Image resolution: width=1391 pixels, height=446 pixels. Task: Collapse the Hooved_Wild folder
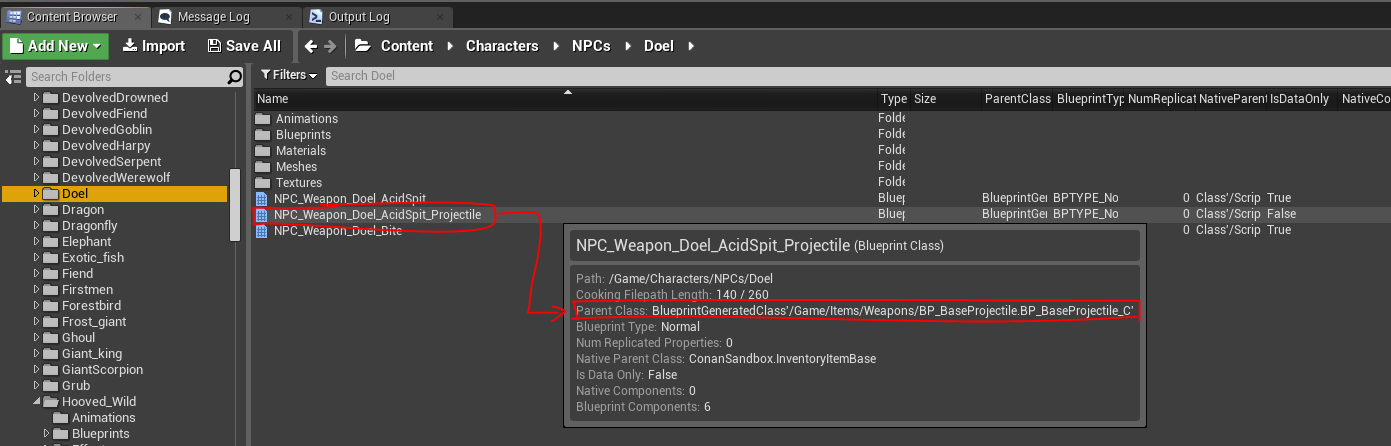[38, 402]
